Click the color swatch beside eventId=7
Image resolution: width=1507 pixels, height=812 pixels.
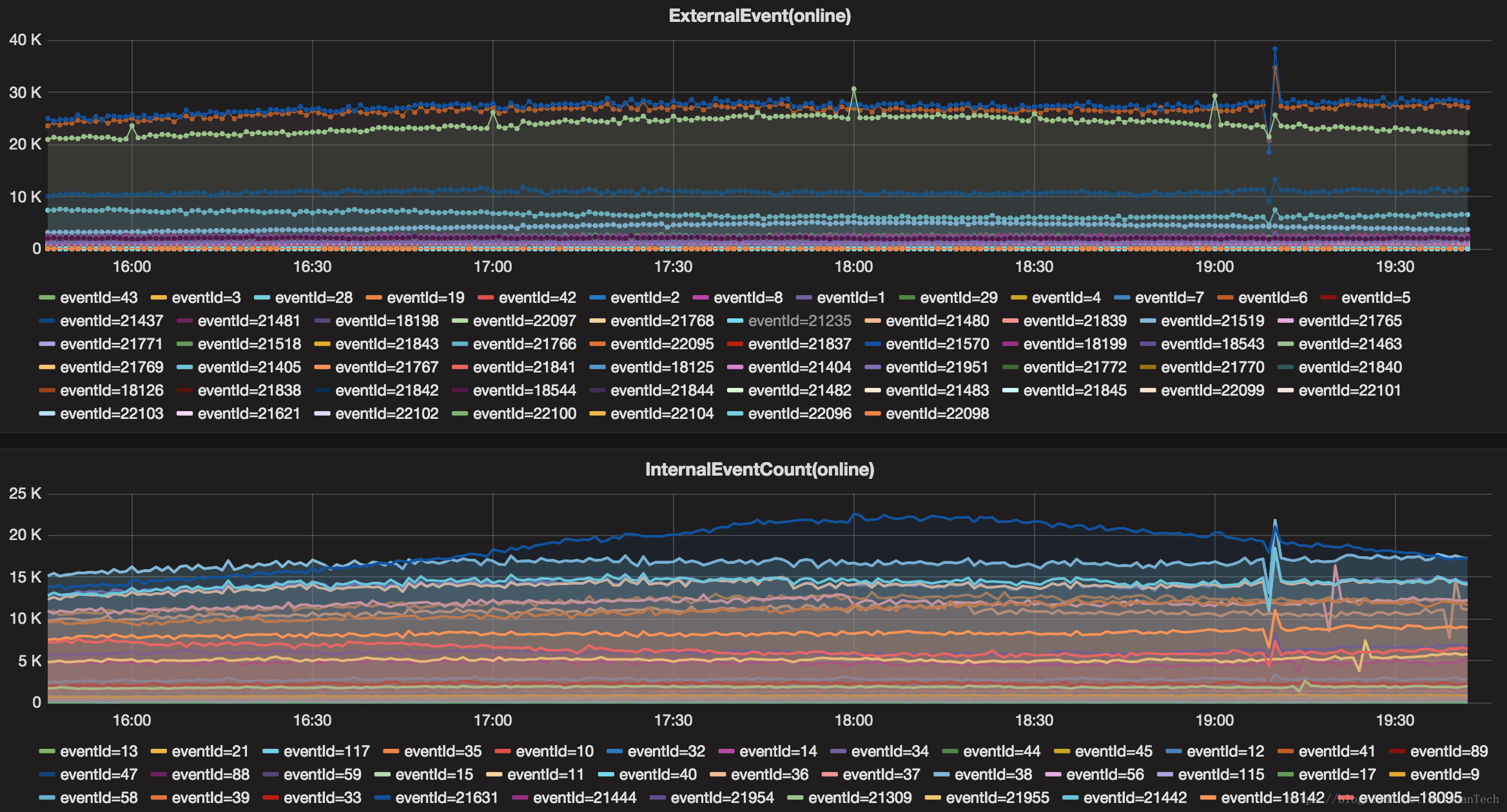(x=1122, y=298)
